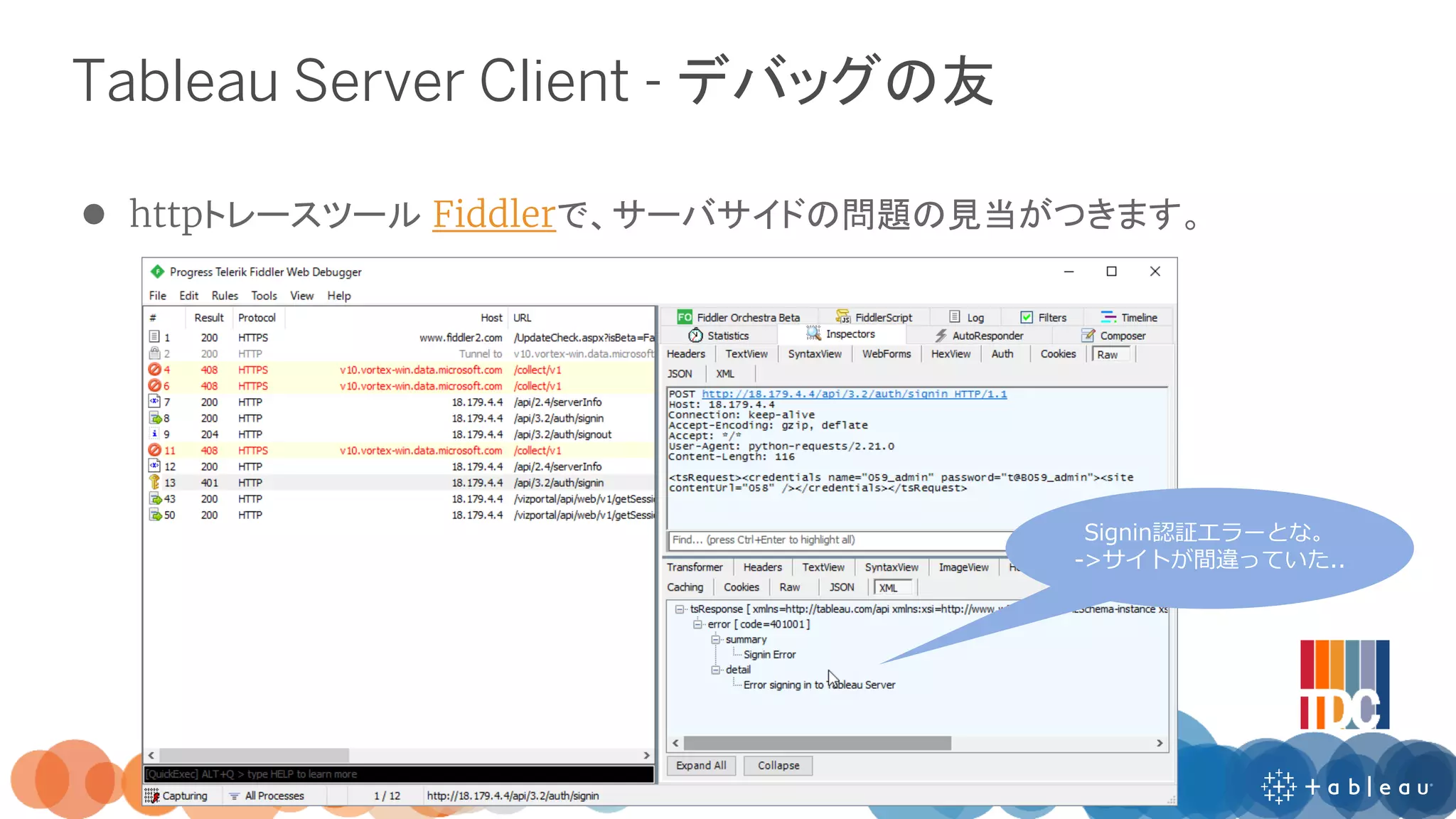Viewport: 1456px width, 819px height.
Task: Select session 11 blocked error icon
Action: [154, 450]
